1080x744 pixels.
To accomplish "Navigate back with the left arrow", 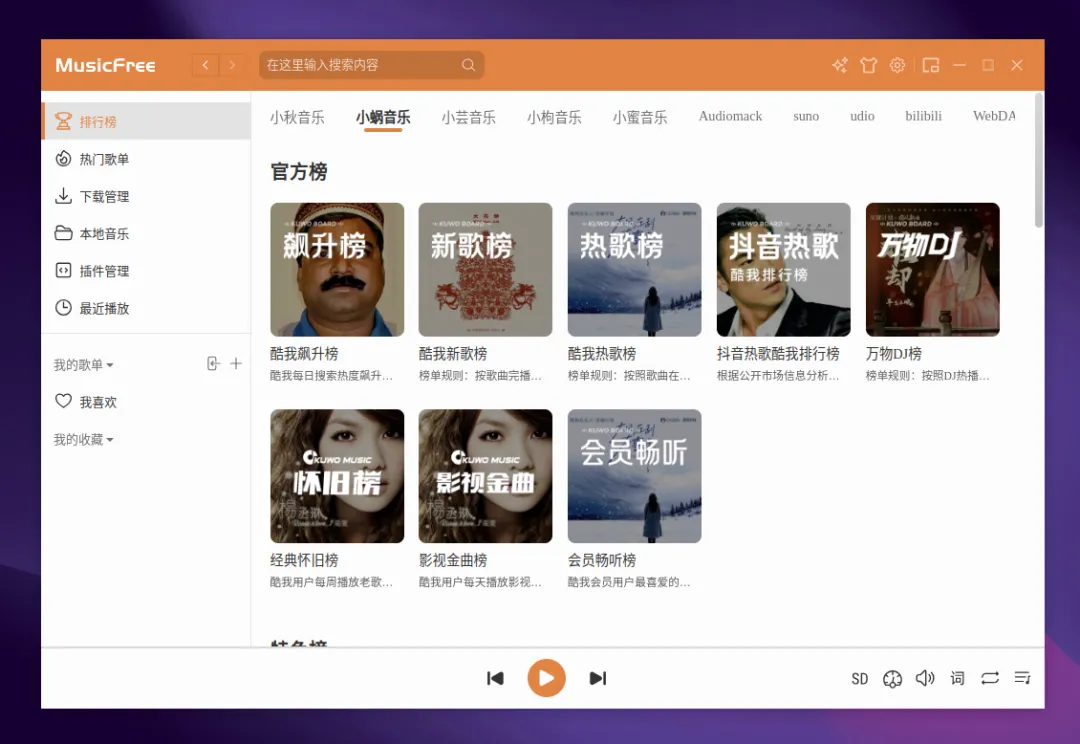I will [205, 65].
